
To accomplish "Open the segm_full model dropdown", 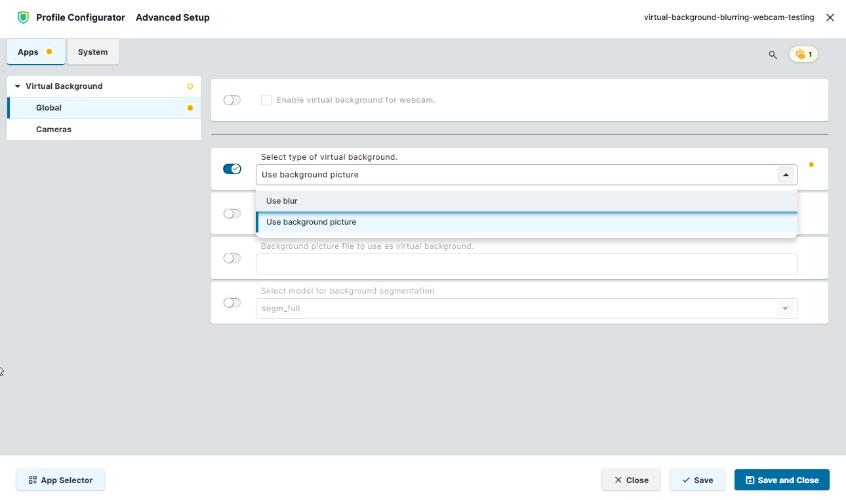I will coord(526,308).
